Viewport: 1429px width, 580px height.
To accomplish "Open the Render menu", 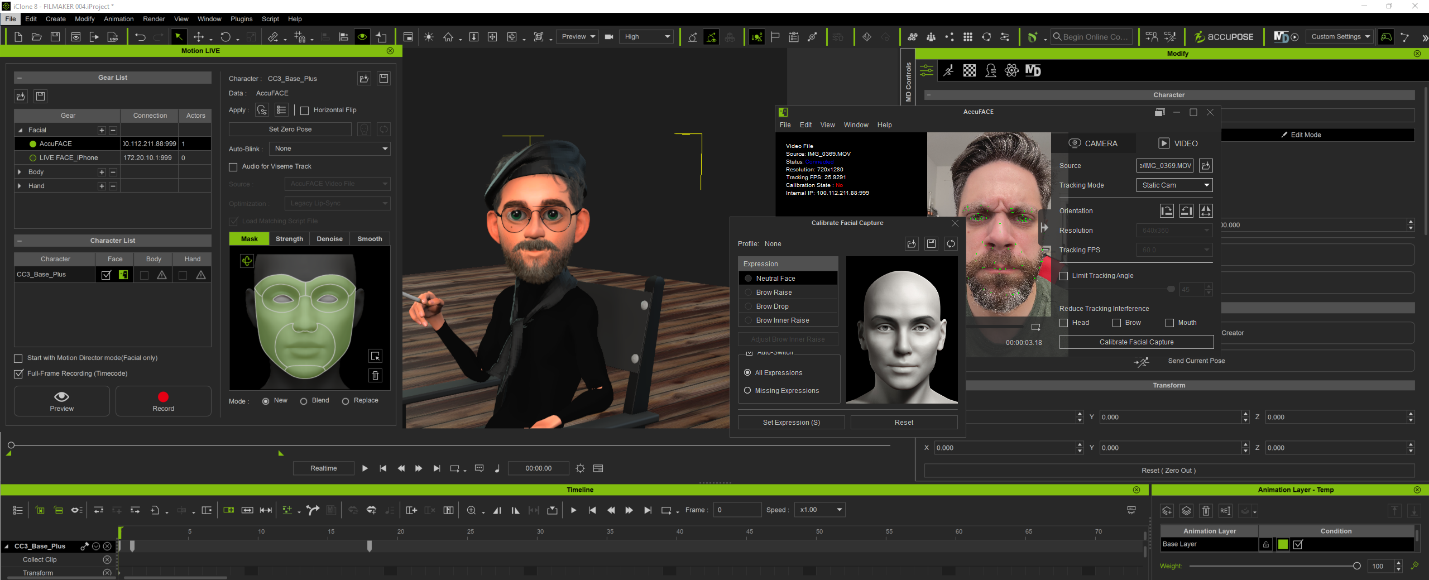I will click(x=154, y=19).
